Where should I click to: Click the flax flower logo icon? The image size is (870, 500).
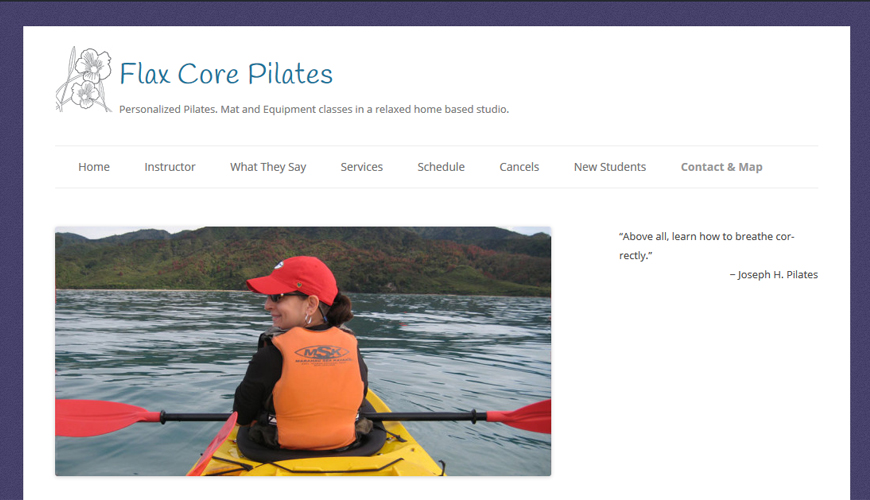coord(84,79)
